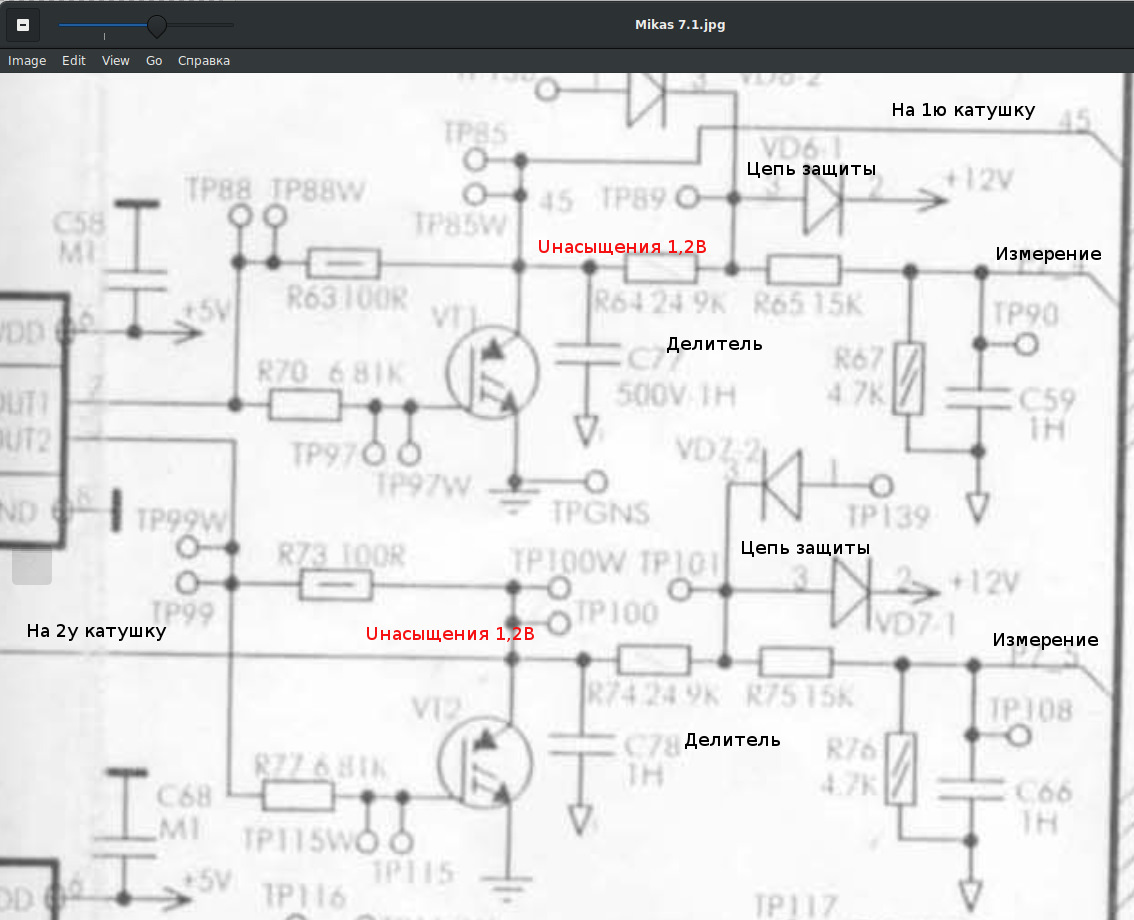Open the Справка help menu
Image resolution: width=1134 pixels, height=920 pixels.
coord(204,61)
